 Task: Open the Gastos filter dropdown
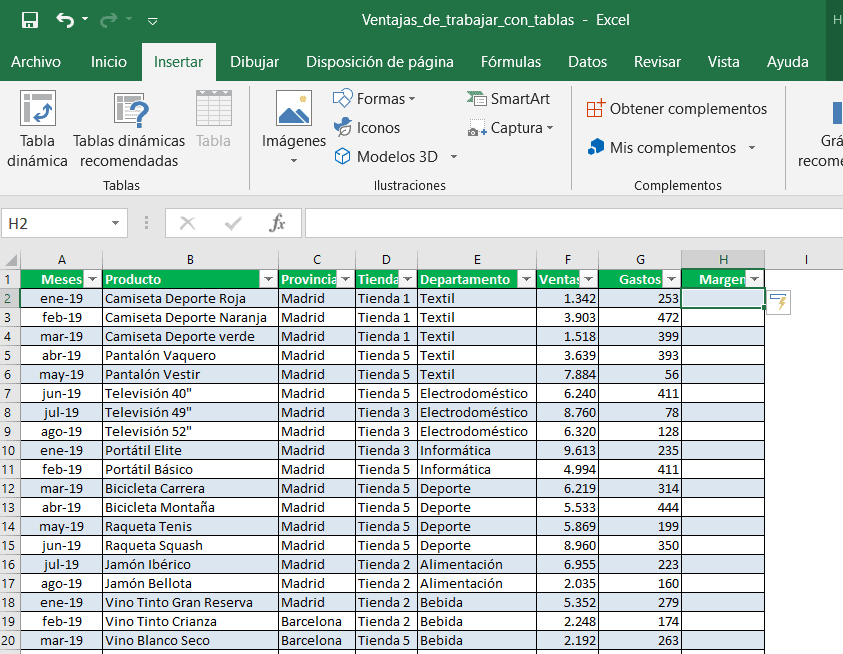(671, 279)
